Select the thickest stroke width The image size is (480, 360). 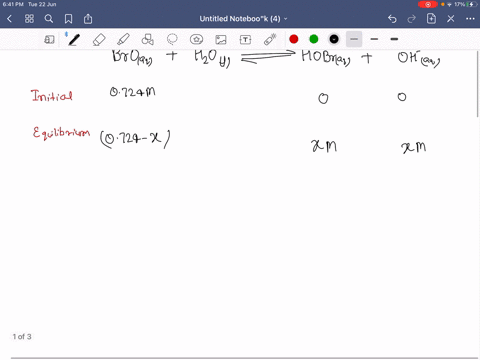(394, 39)
